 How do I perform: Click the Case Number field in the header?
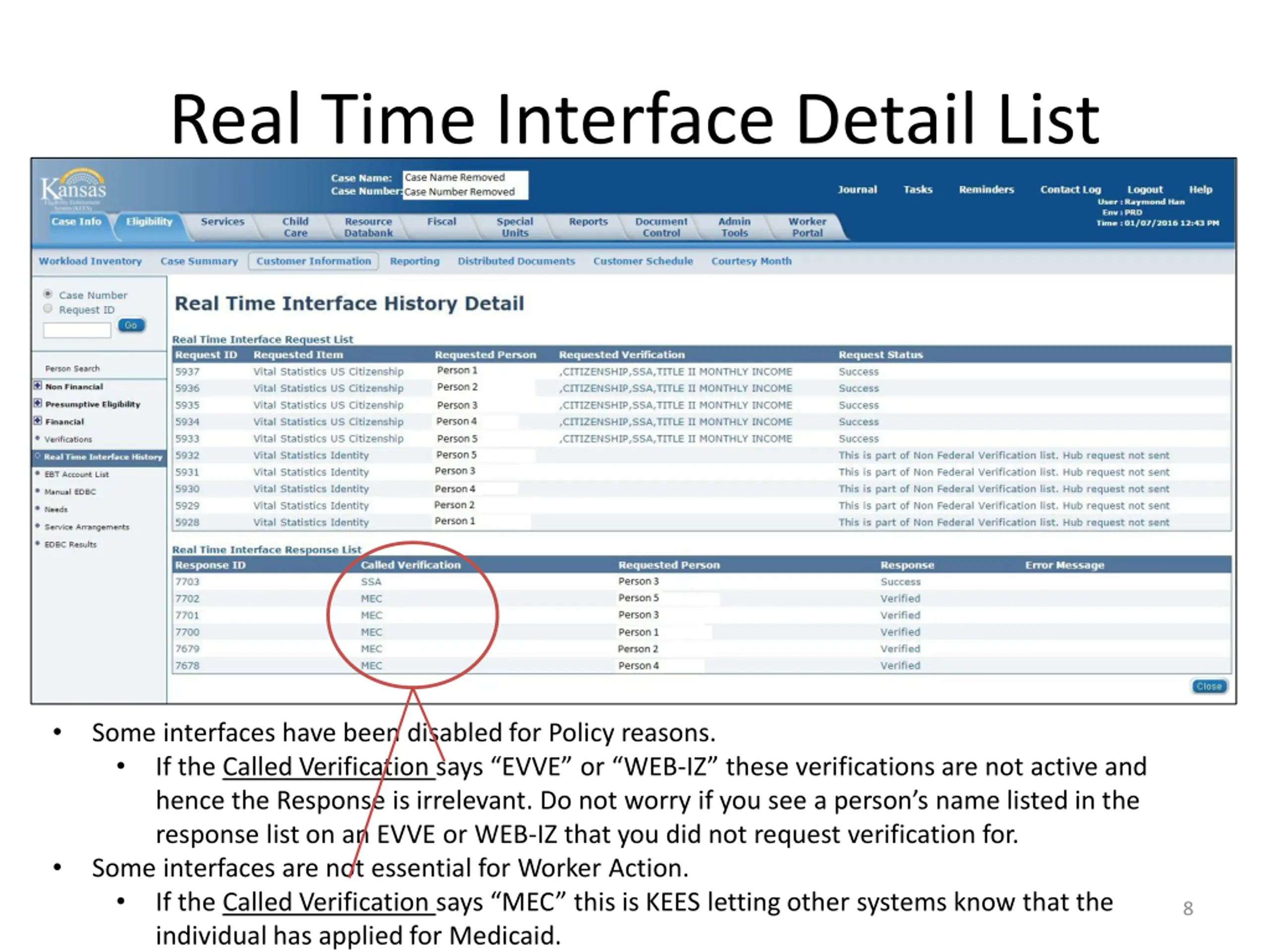point(465,192)
